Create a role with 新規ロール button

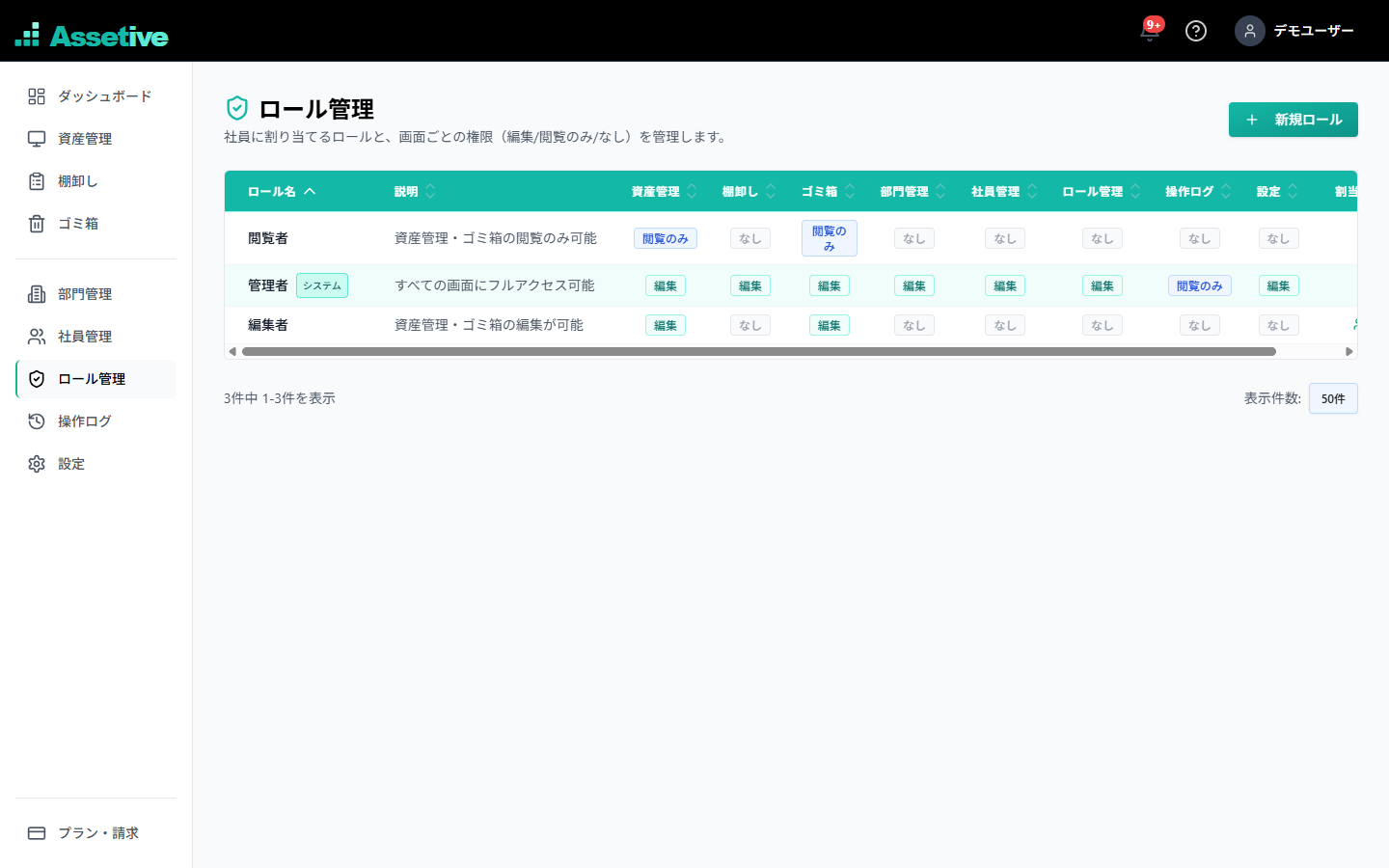[1293, 120]
